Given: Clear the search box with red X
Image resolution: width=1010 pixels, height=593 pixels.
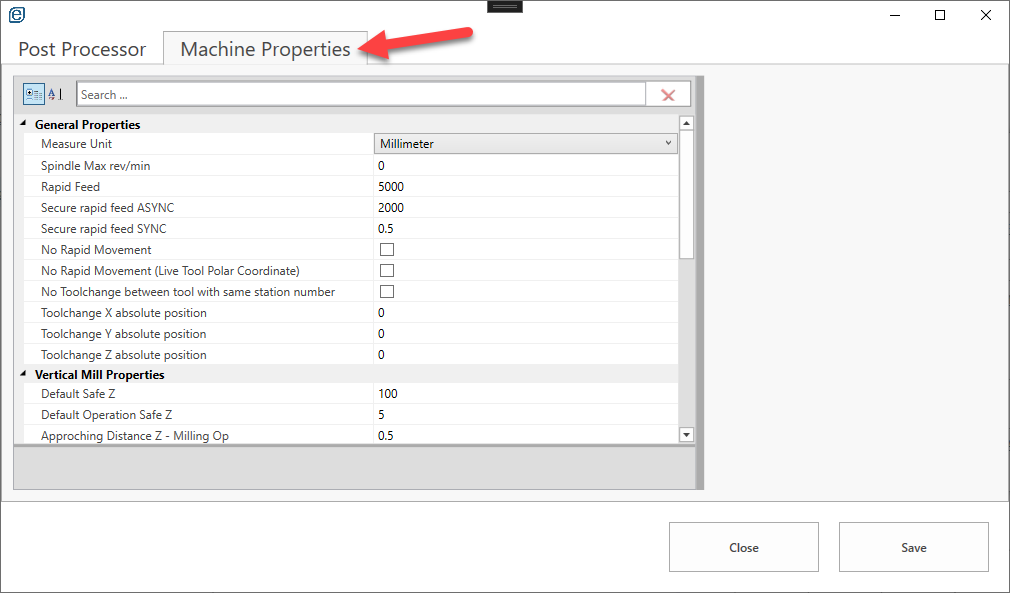Looking at the screenshot, I should (668, 95).
